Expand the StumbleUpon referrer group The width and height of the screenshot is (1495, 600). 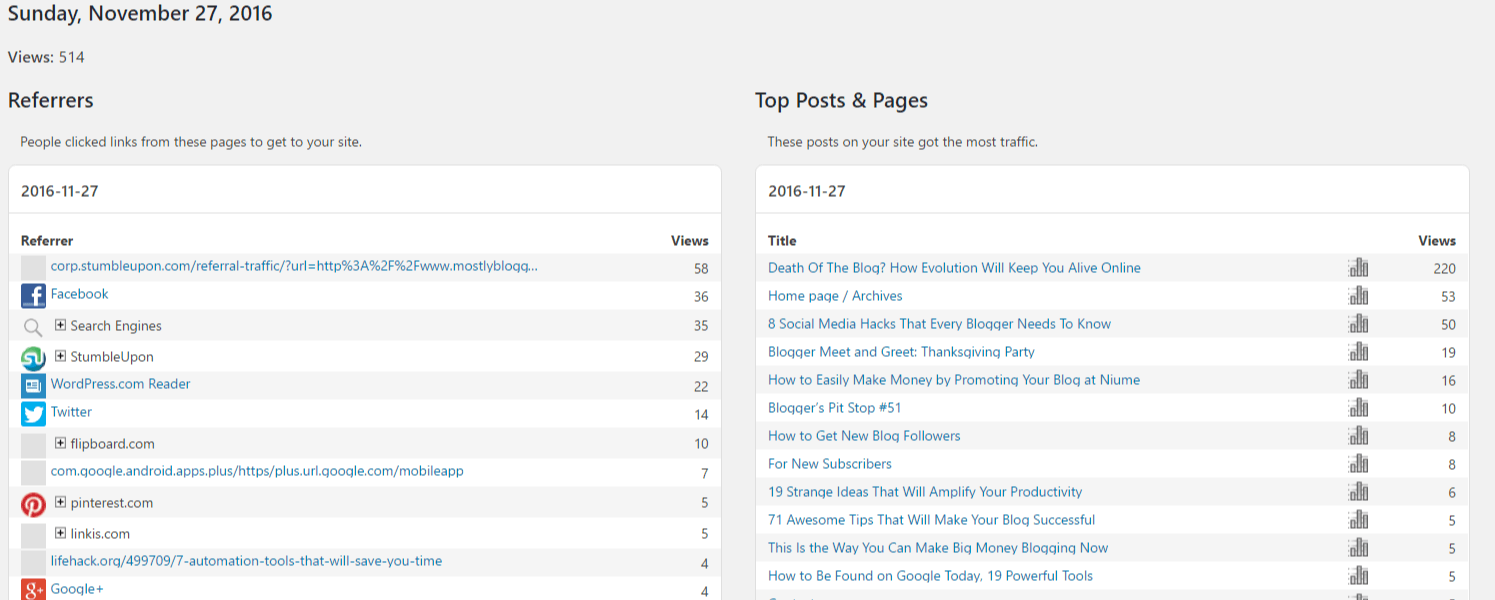[59, 356]
